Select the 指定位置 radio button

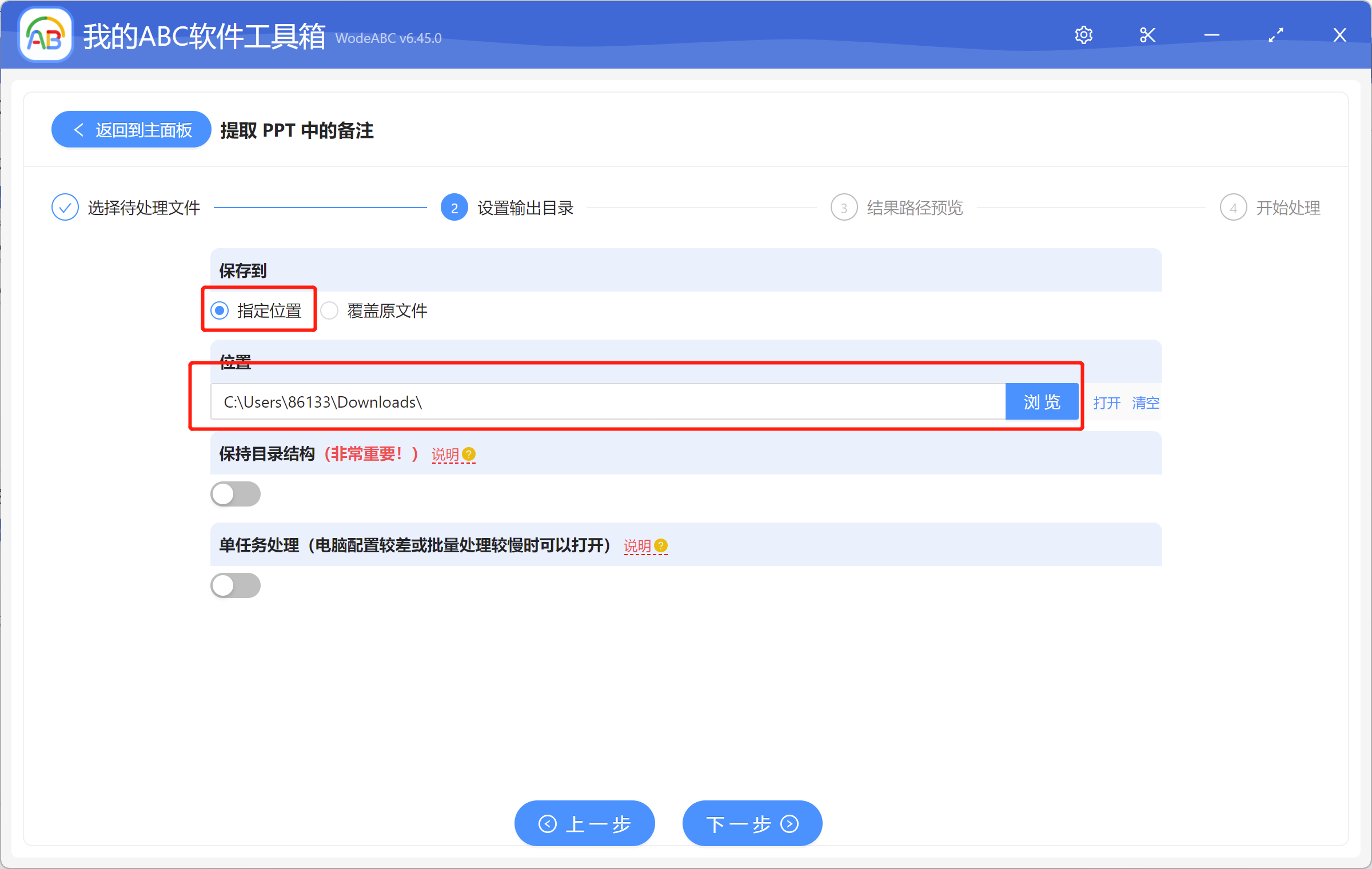tap(220, 310)
